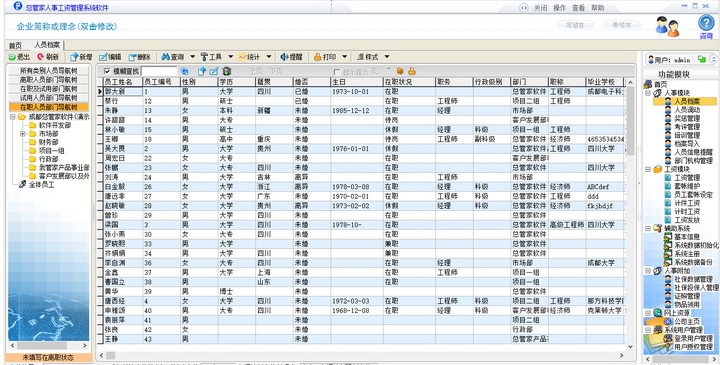The width and height of the screenshot is (720, 365).
Task: Toggle the 模糊查找 fuzzy search checkbox
Action: [107, 71]
